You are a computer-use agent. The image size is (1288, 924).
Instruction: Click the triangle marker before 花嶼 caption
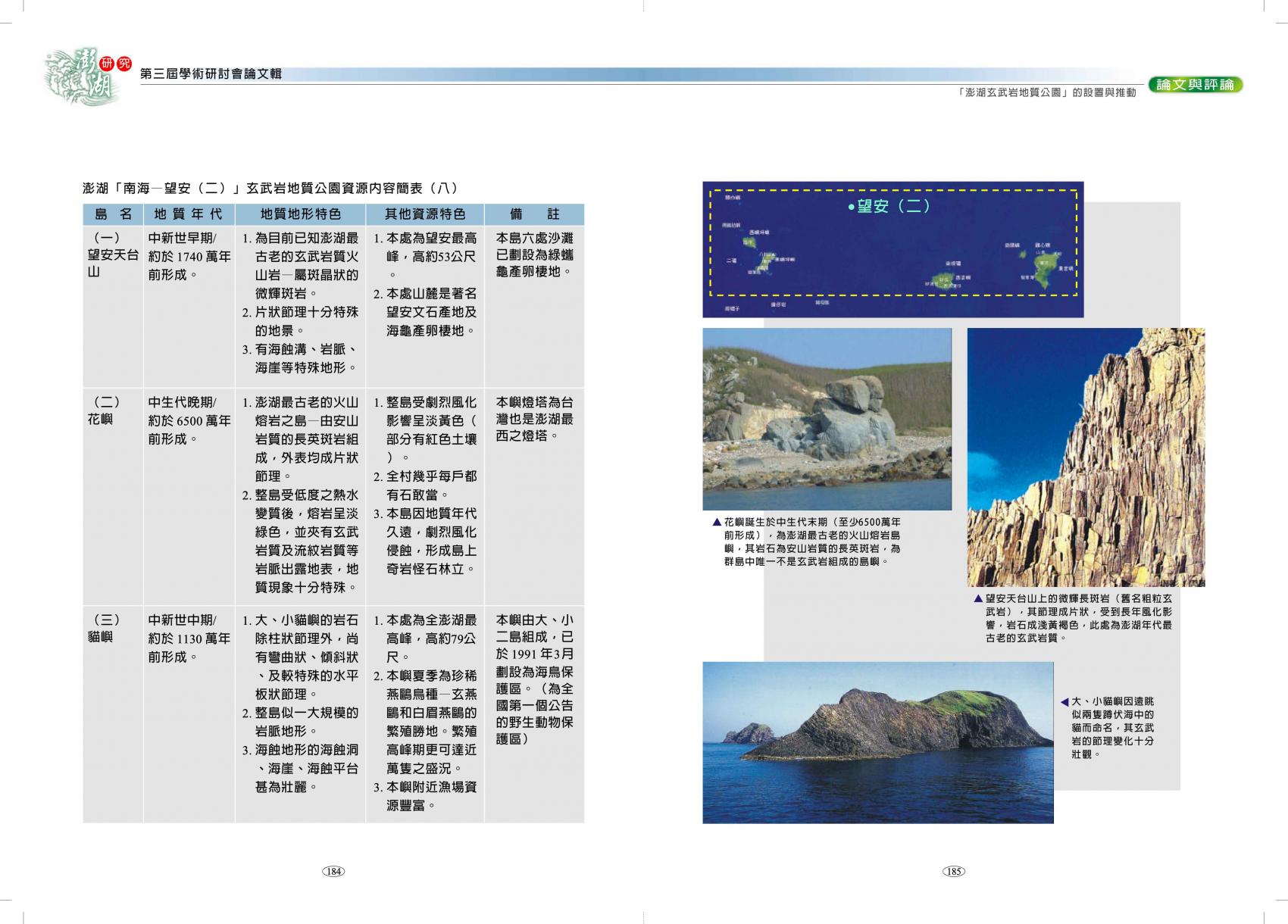717,522
